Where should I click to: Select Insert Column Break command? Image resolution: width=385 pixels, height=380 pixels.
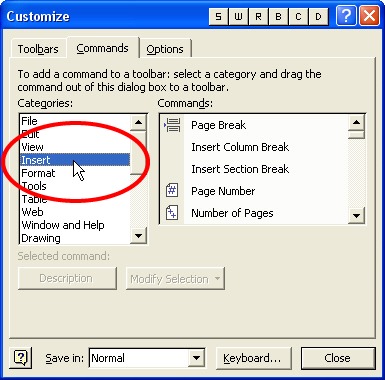[240, 147]
